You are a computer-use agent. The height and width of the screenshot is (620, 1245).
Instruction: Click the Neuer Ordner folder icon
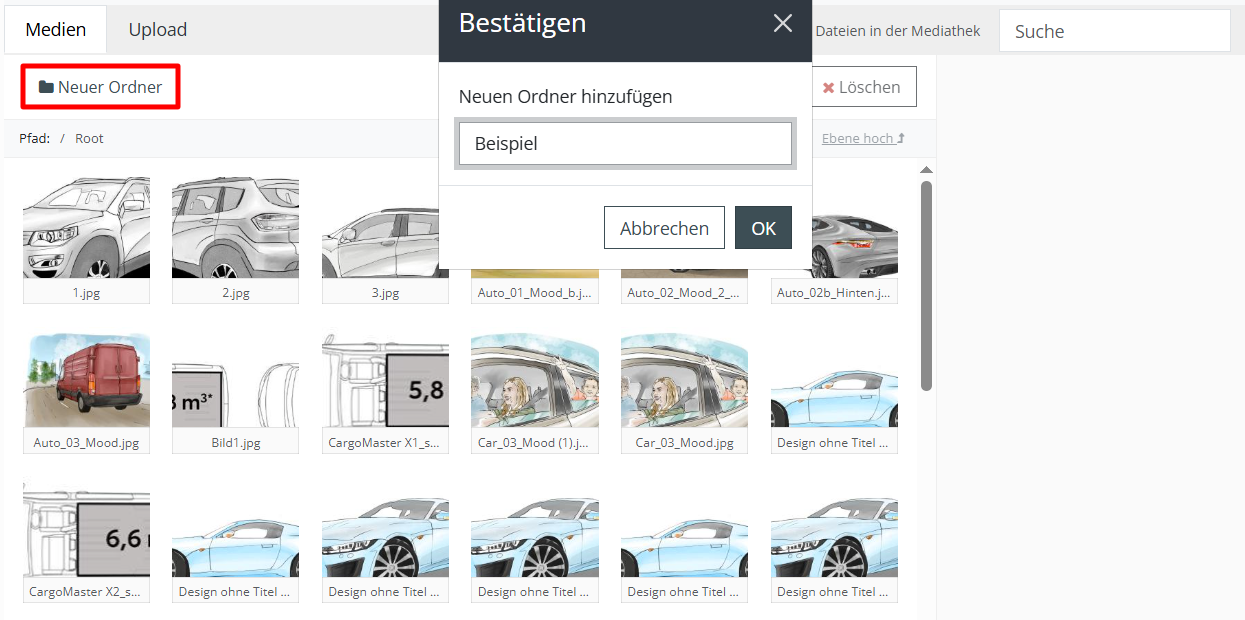click(x=46, y=87)
